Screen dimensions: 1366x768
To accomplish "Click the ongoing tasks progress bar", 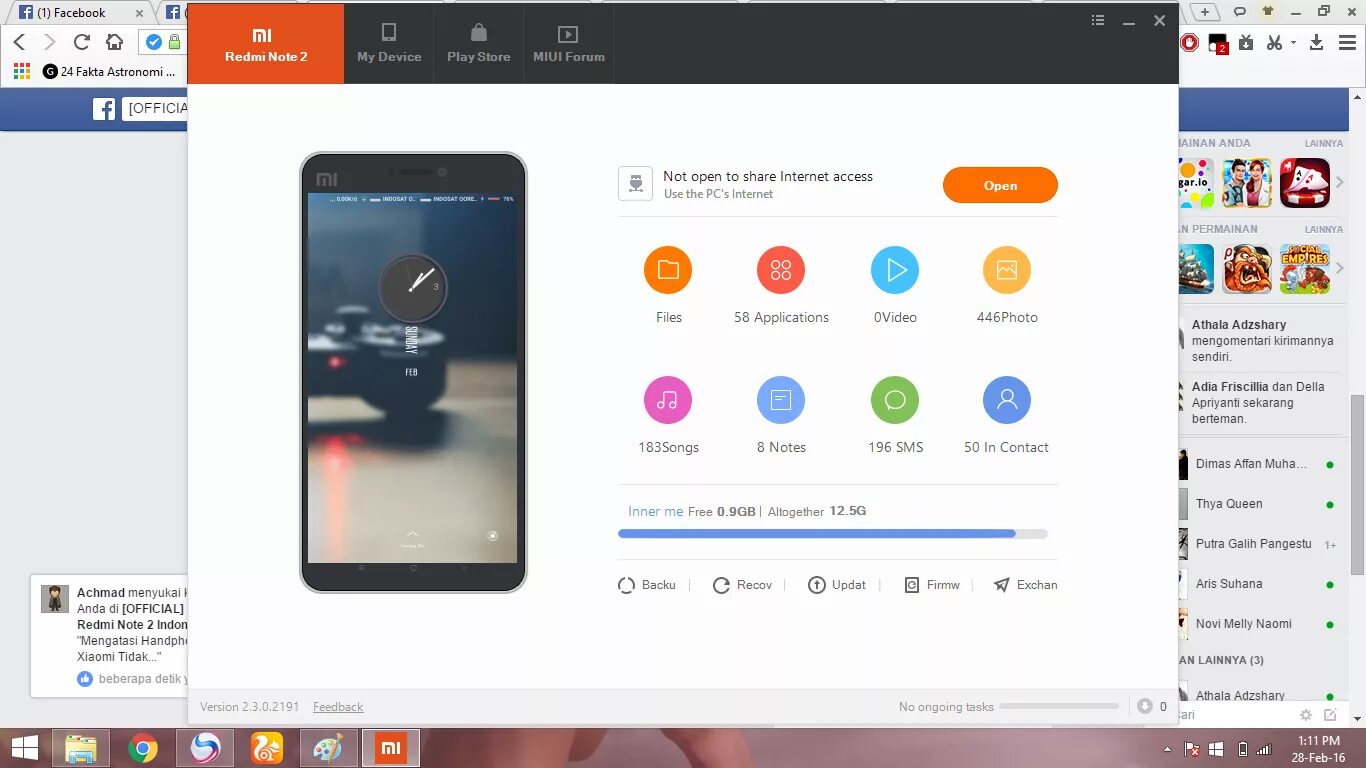I will click(x=1059, y=706).
